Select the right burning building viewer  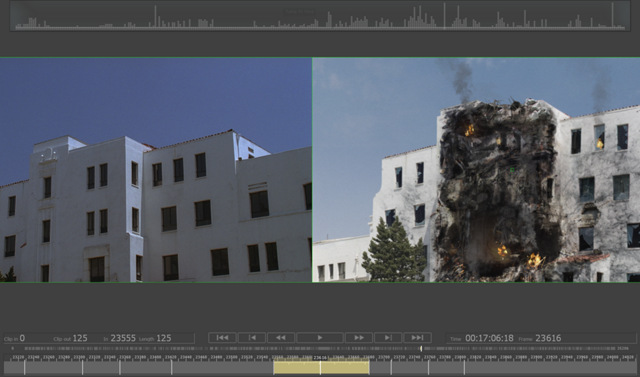476,170
